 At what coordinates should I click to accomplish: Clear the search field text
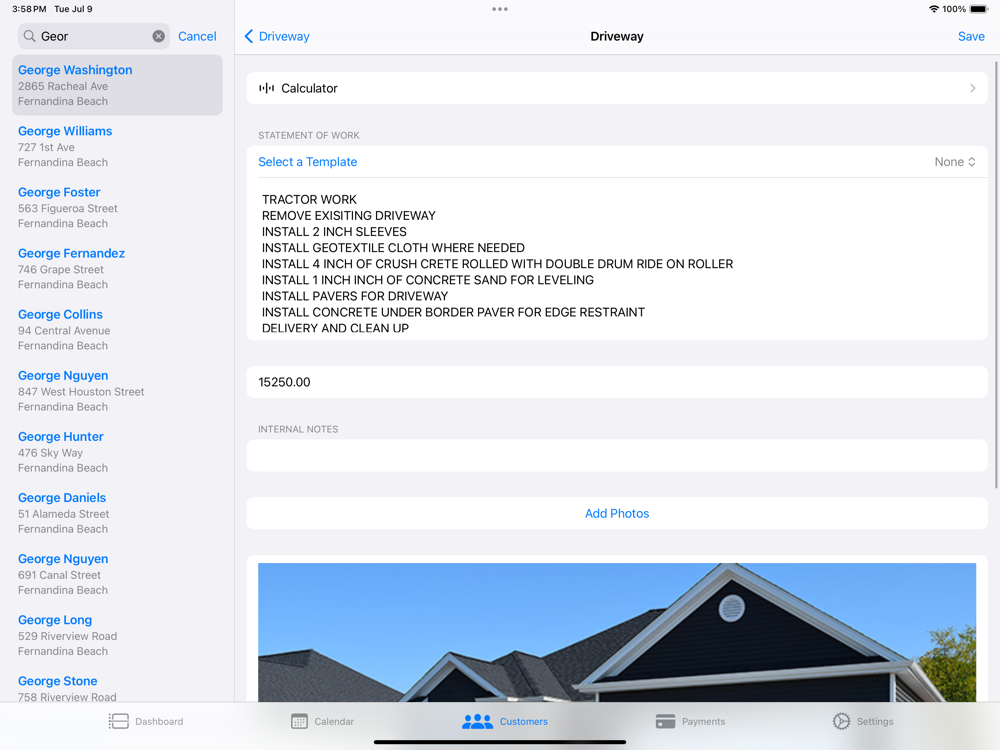[x=159, y=36]
